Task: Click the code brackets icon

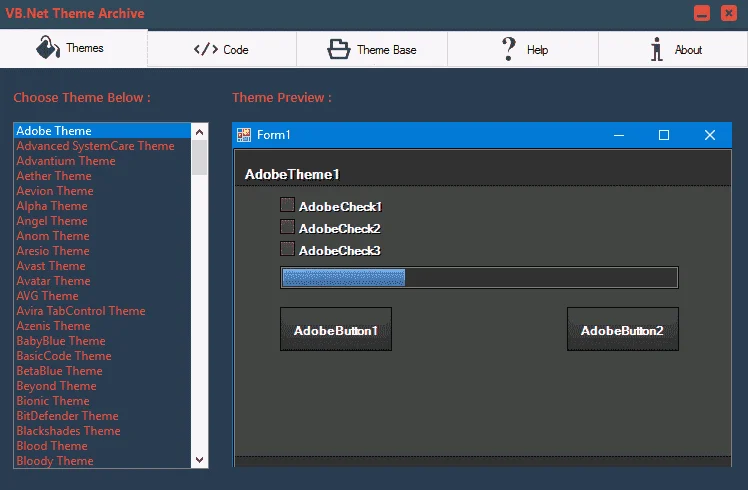Action: pyautogui.click(x=206, y=49)
